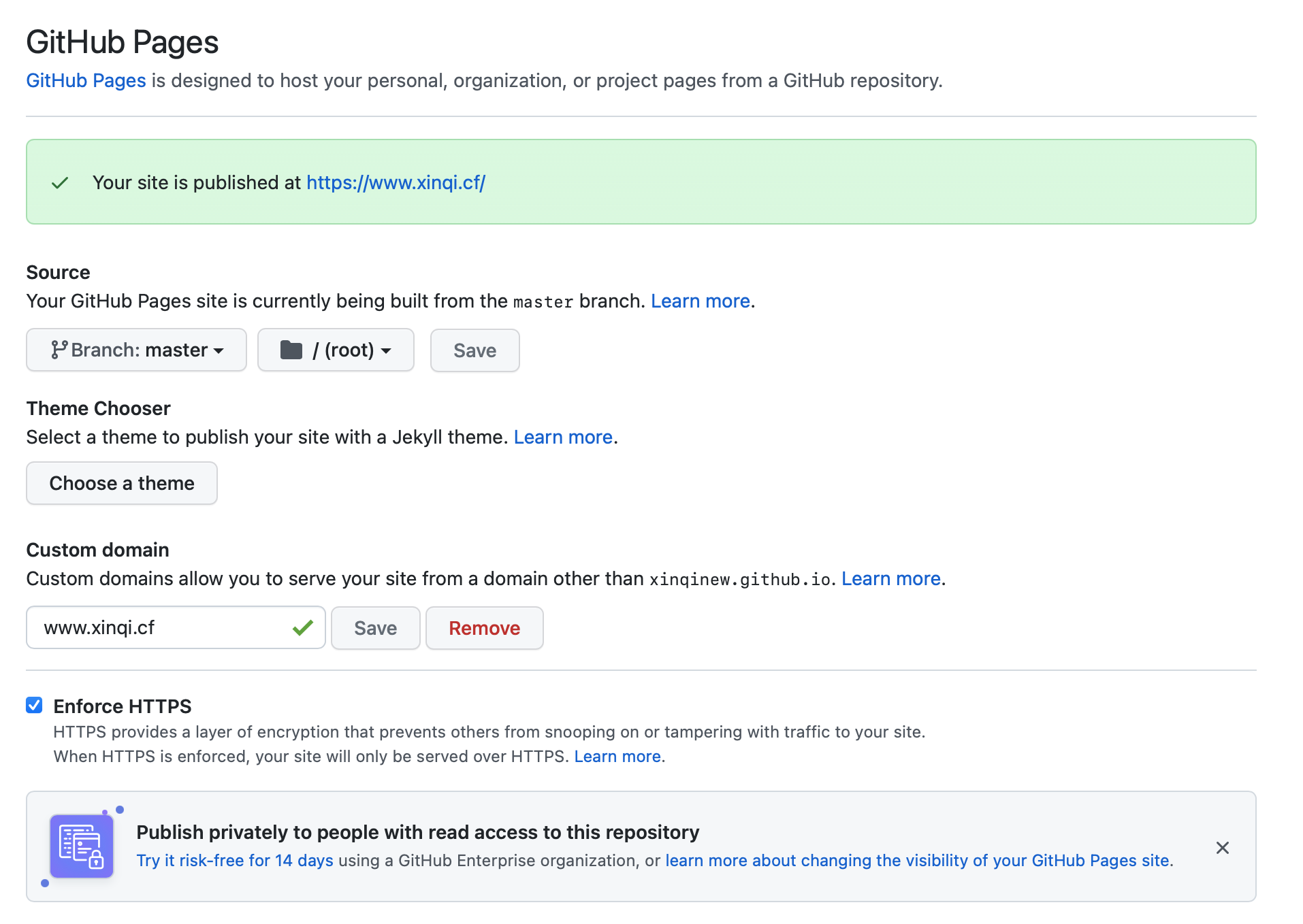Open the / (root) folder dropdown
1303x924 pixels.
click(336, 350)
